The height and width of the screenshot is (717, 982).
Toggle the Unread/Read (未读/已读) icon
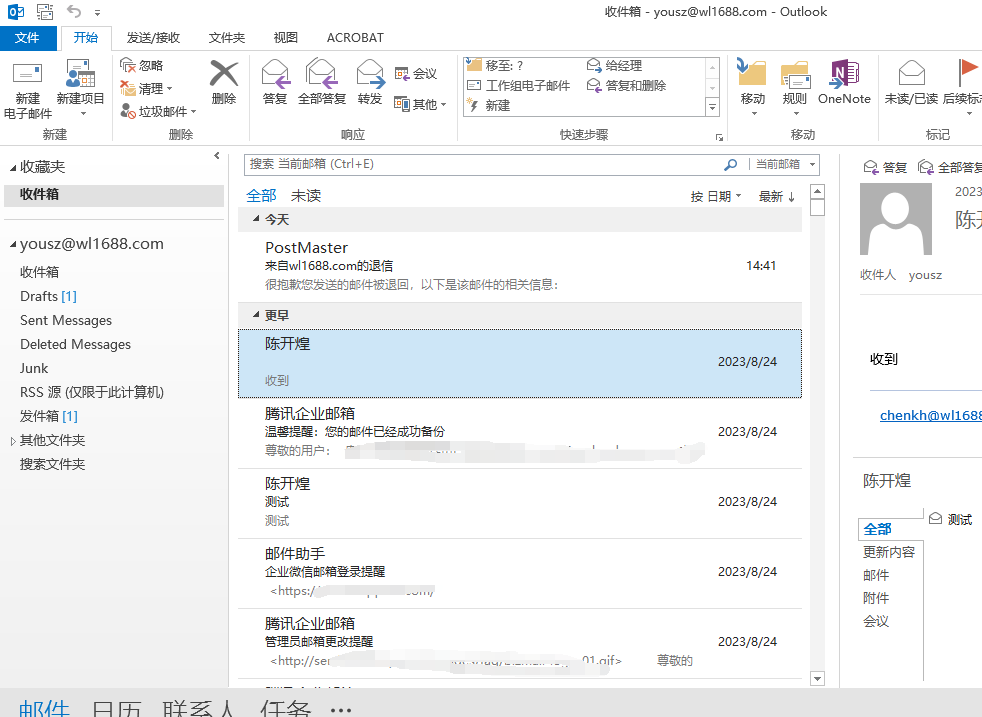click(911, 73)
